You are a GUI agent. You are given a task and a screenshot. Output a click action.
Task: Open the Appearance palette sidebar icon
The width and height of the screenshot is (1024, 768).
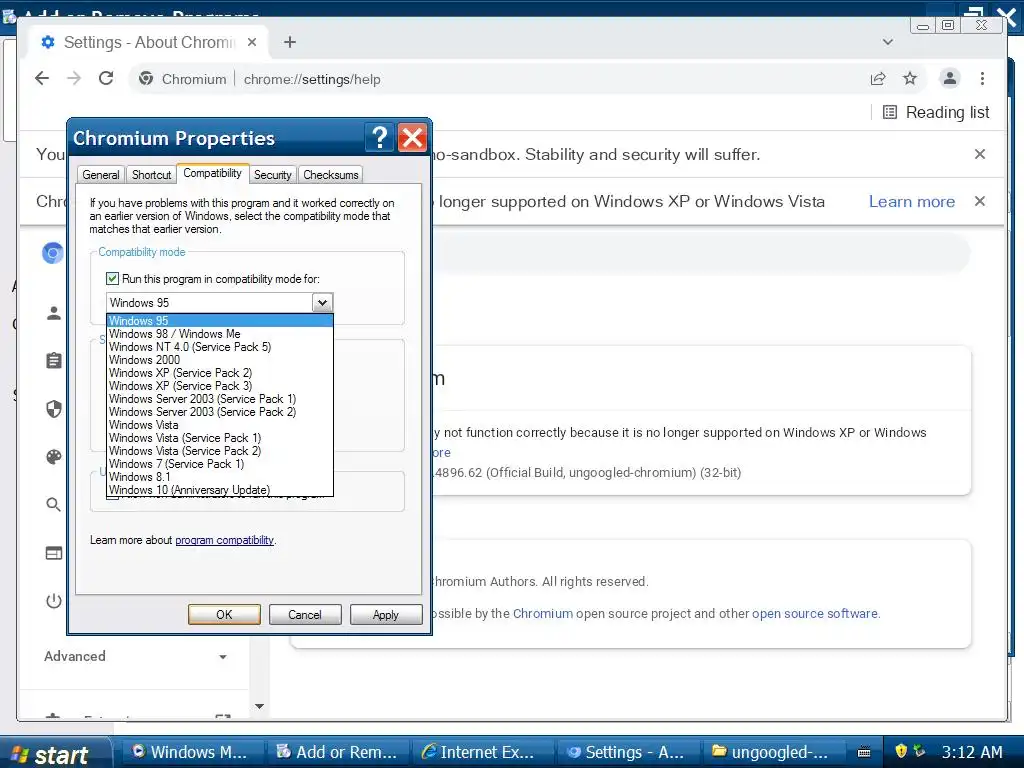coord(54,456)
